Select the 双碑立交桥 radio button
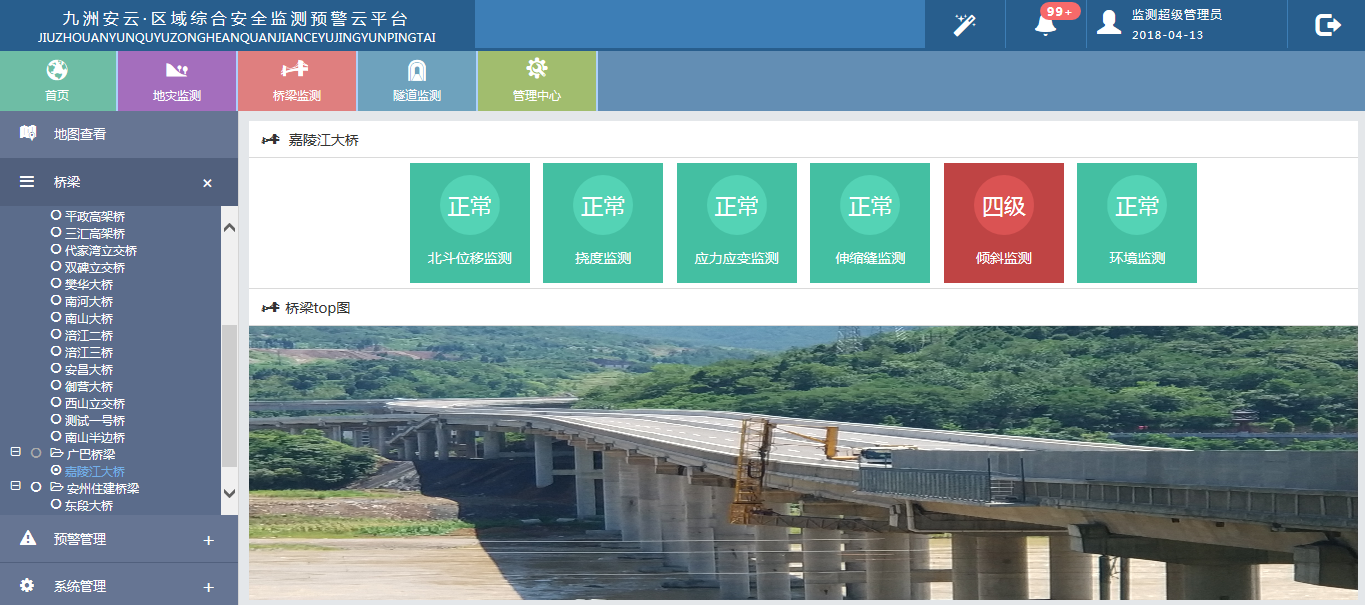The height and width of the screenshot is (605, 1365). 56,267
